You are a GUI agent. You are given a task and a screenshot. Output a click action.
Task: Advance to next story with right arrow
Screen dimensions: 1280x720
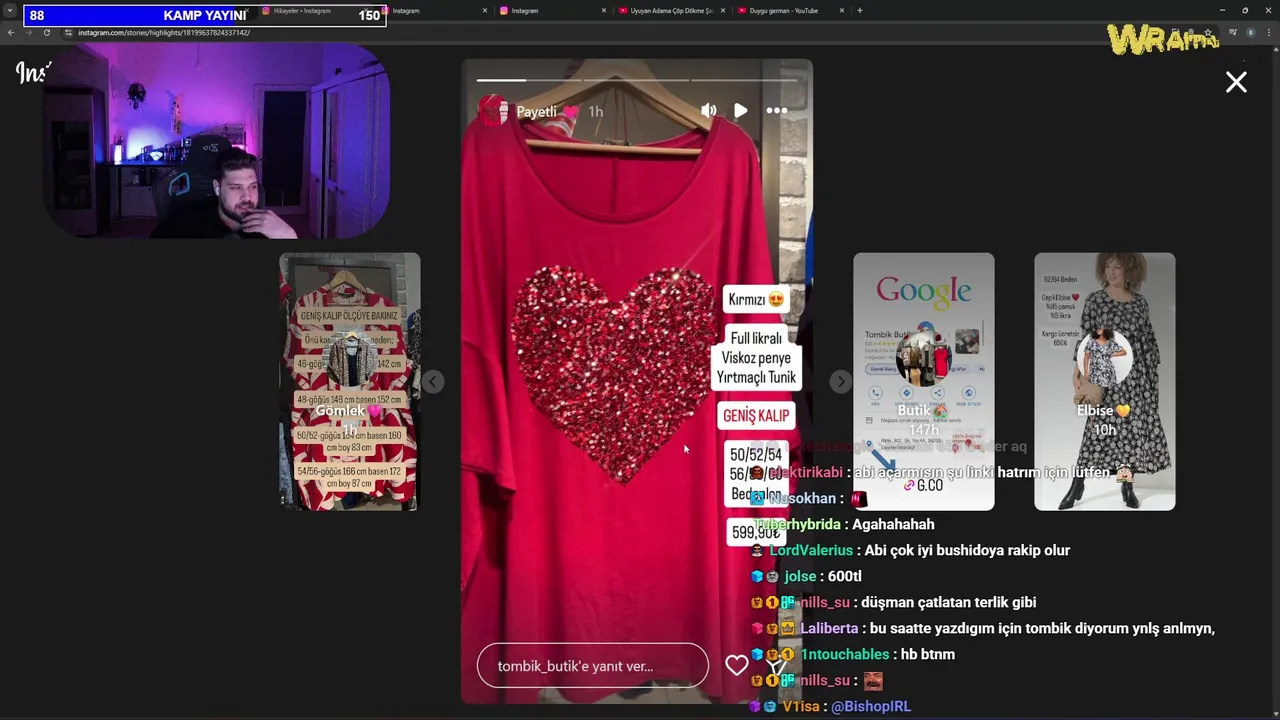pos(841,382)
